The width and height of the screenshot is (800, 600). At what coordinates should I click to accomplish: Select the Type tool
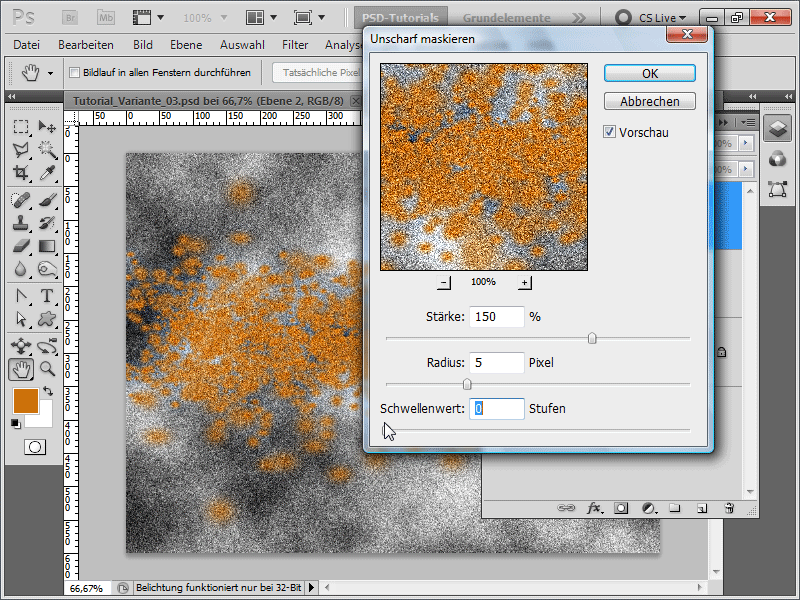[47, 296]
